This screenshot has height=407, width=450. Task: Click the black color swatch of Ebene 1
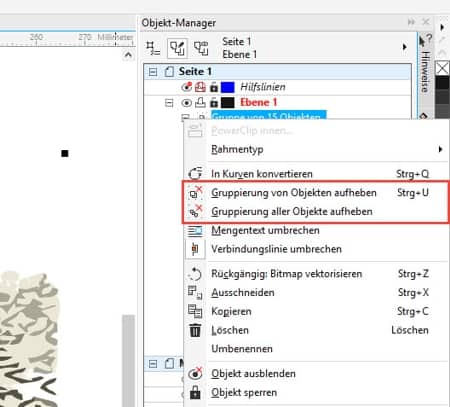tap(228, 103)
